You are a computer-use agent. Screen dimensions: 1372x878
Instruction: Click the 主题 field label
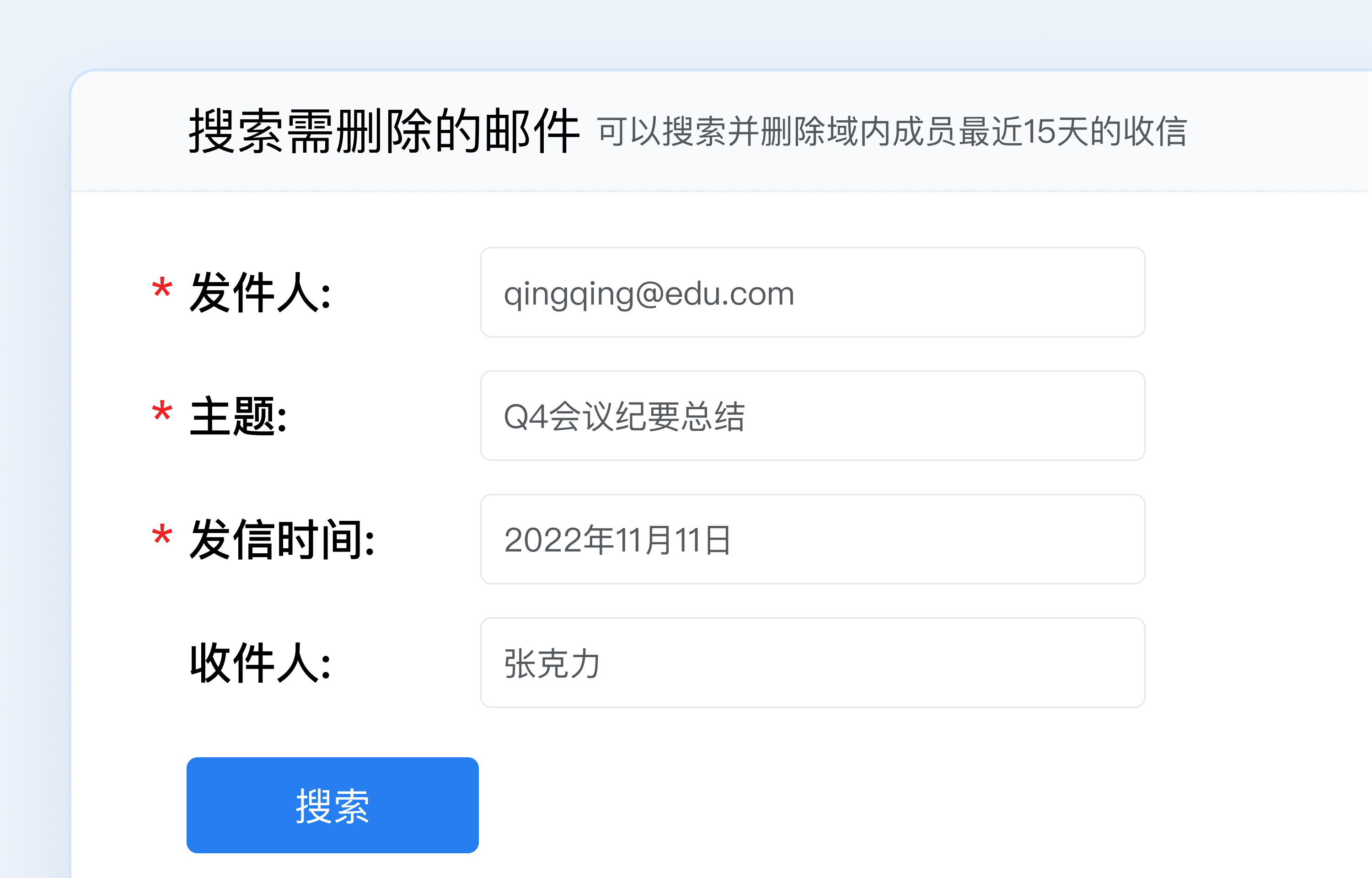point(238,416)
